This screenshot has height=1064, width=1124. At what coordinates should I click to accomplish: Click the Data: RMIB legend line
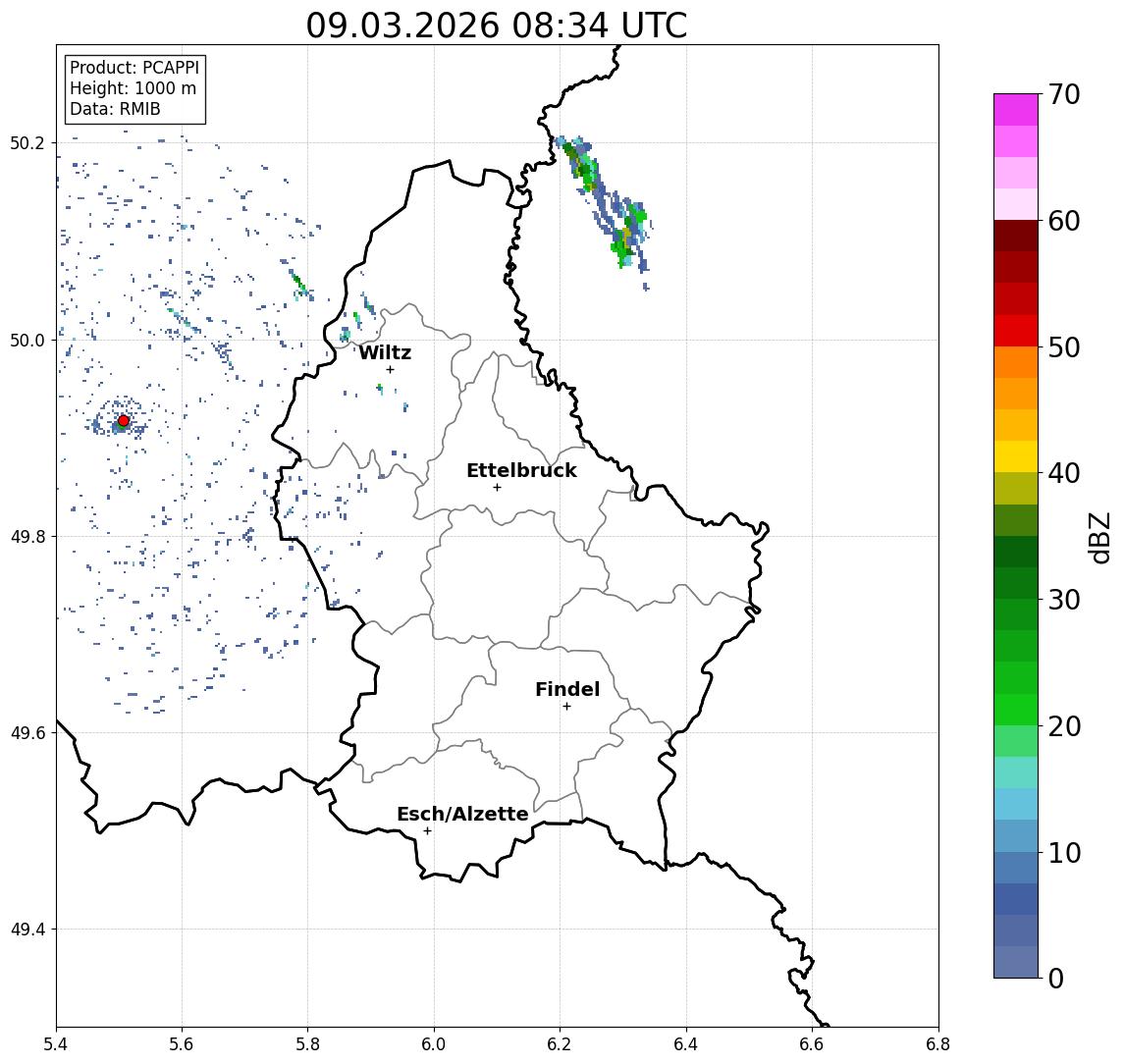(115, 109)
